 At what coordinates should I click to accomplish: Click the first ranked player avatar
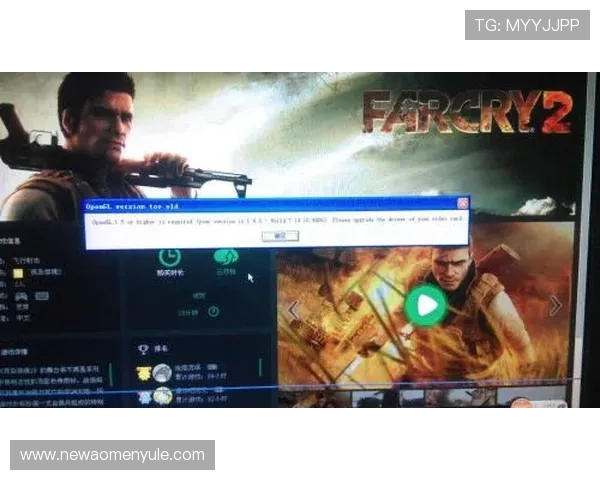coord(161,373)
